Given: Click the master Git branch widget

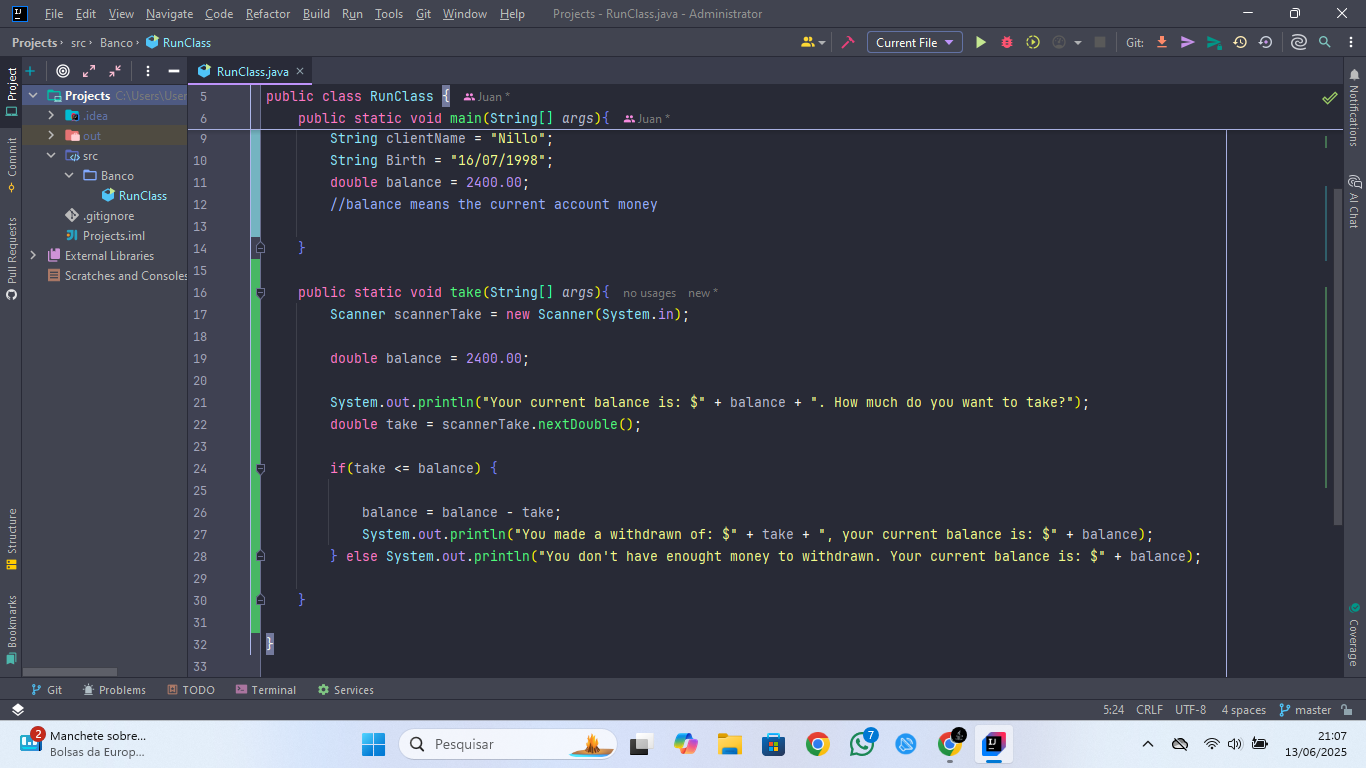Looking at the screenshot, I should (1305, 710).
